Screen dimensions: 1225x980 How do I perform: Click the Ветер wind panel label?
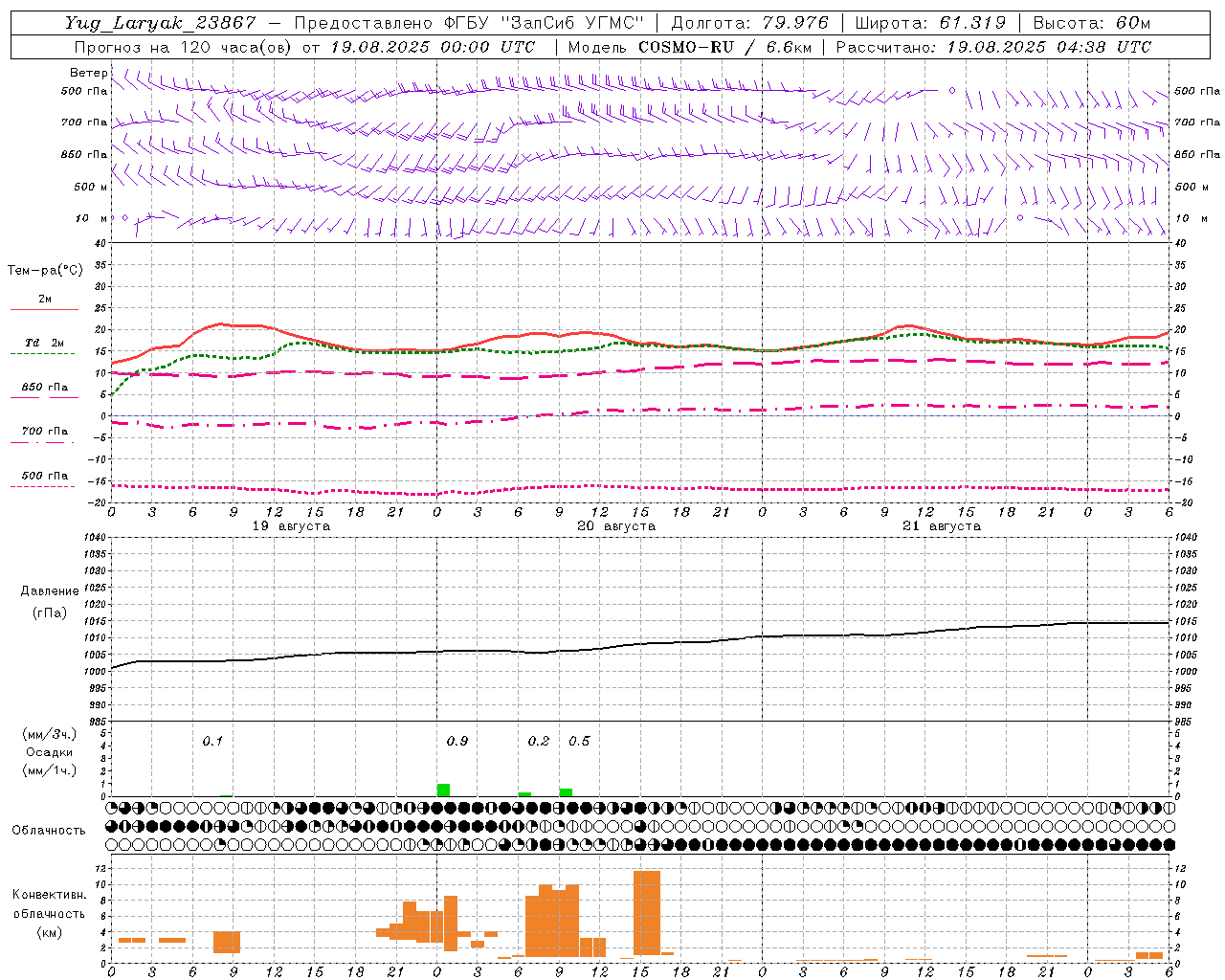click(89, 73)
